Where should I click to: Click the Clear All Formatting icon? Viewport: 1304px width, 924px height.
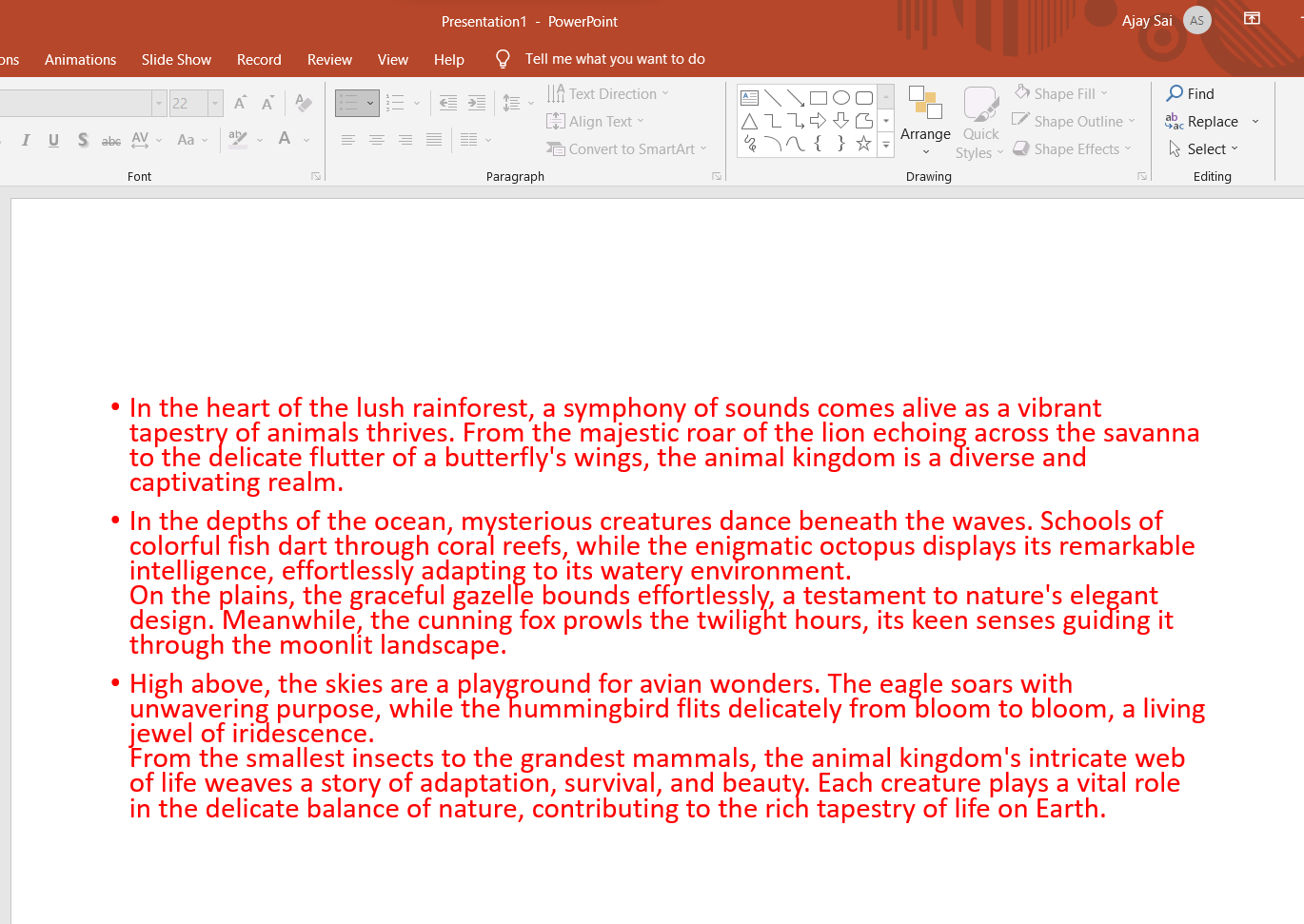point(304,103)
